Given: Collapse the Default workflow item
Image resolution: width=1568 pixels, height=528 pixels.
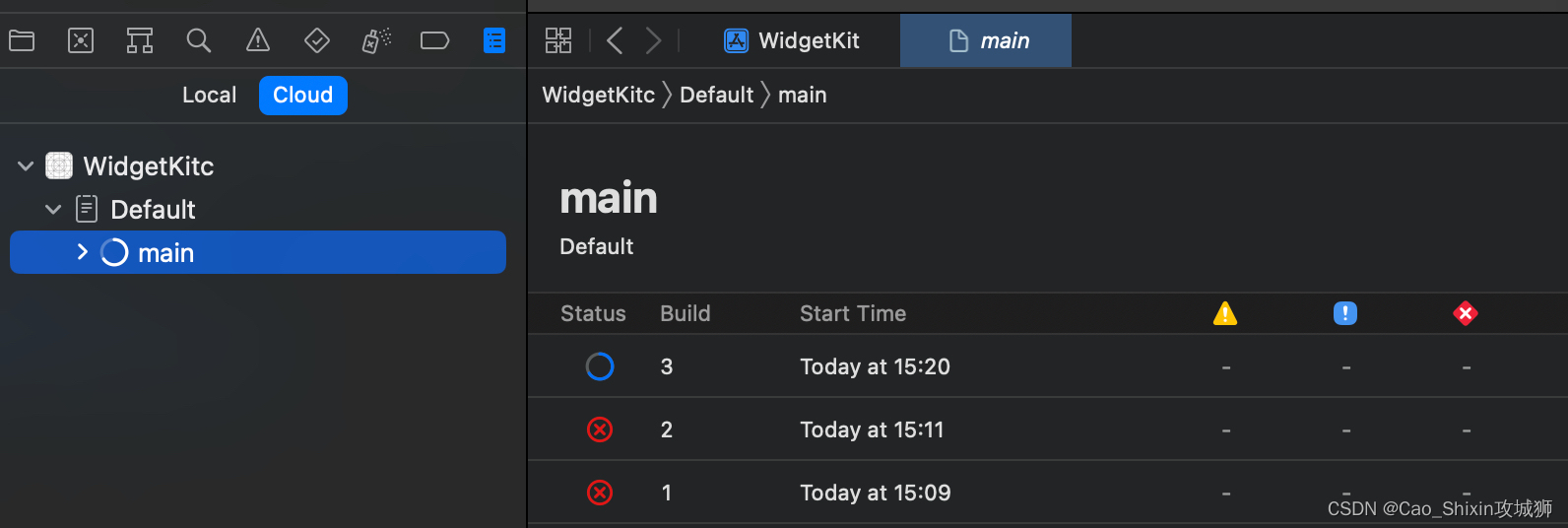Looking at the screenshot, I should pos(53,210).
